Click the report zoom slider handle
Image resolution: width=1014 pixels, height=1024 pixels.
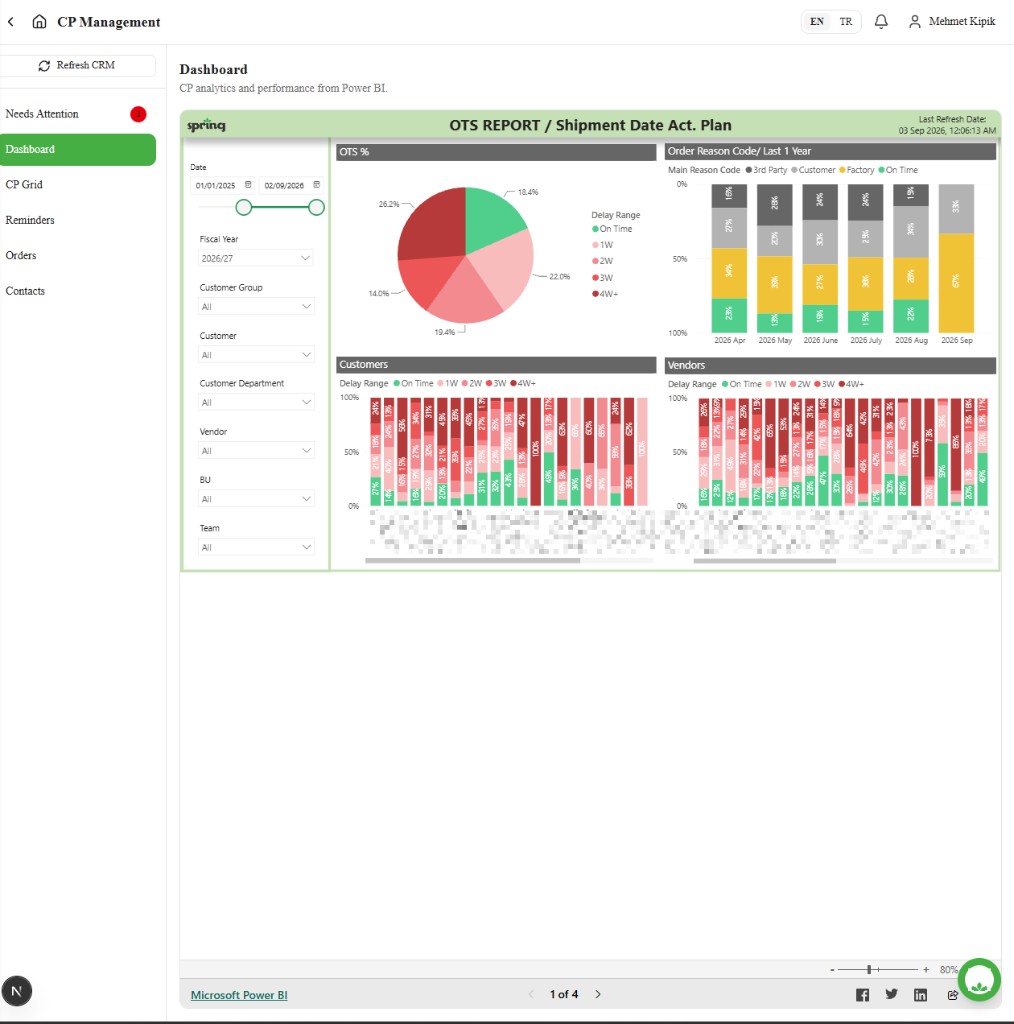tap(869, 970)
